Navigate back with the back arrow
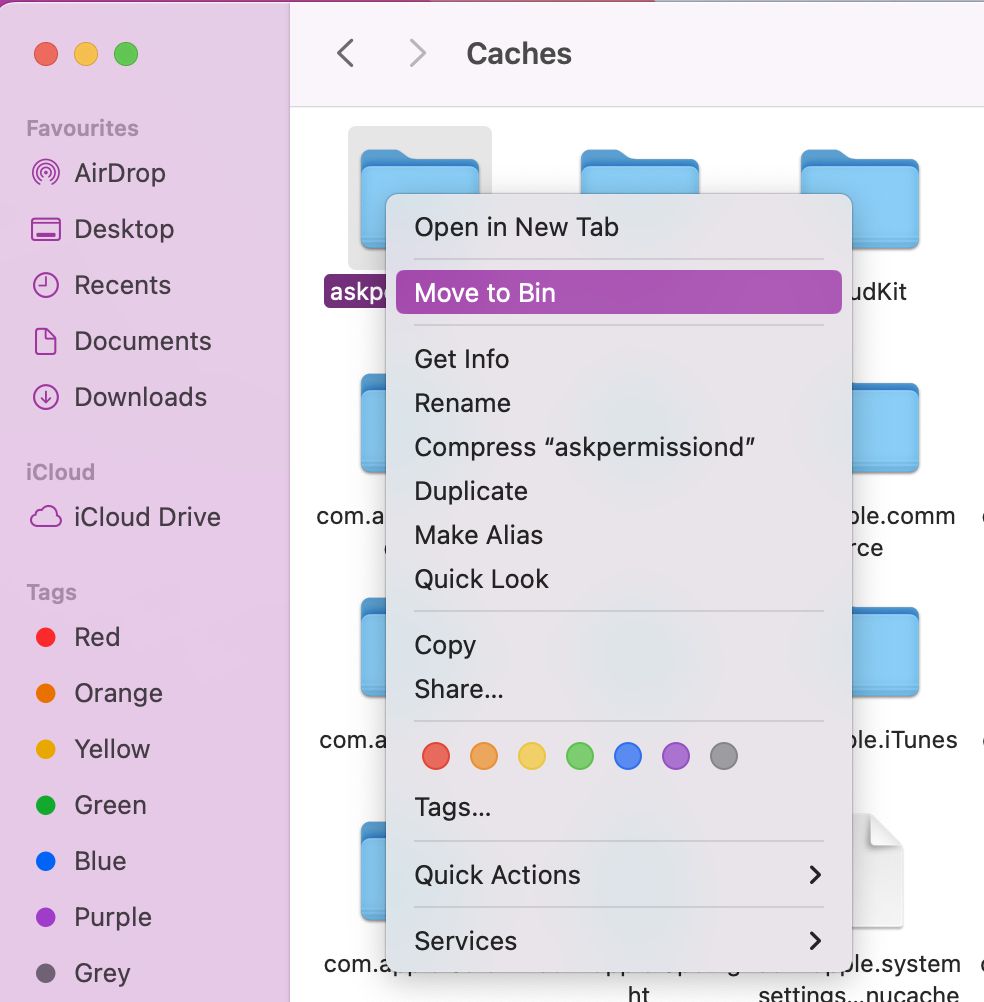984x1002 pixels. coord(345,53)
